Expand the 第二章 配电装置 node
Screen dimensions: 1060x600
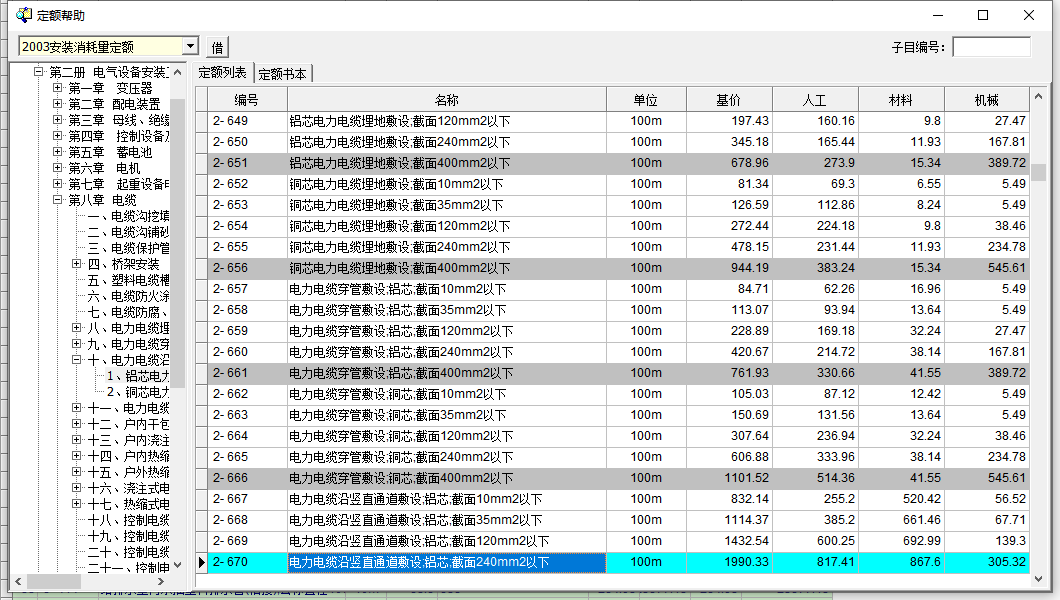coord(57,104)
